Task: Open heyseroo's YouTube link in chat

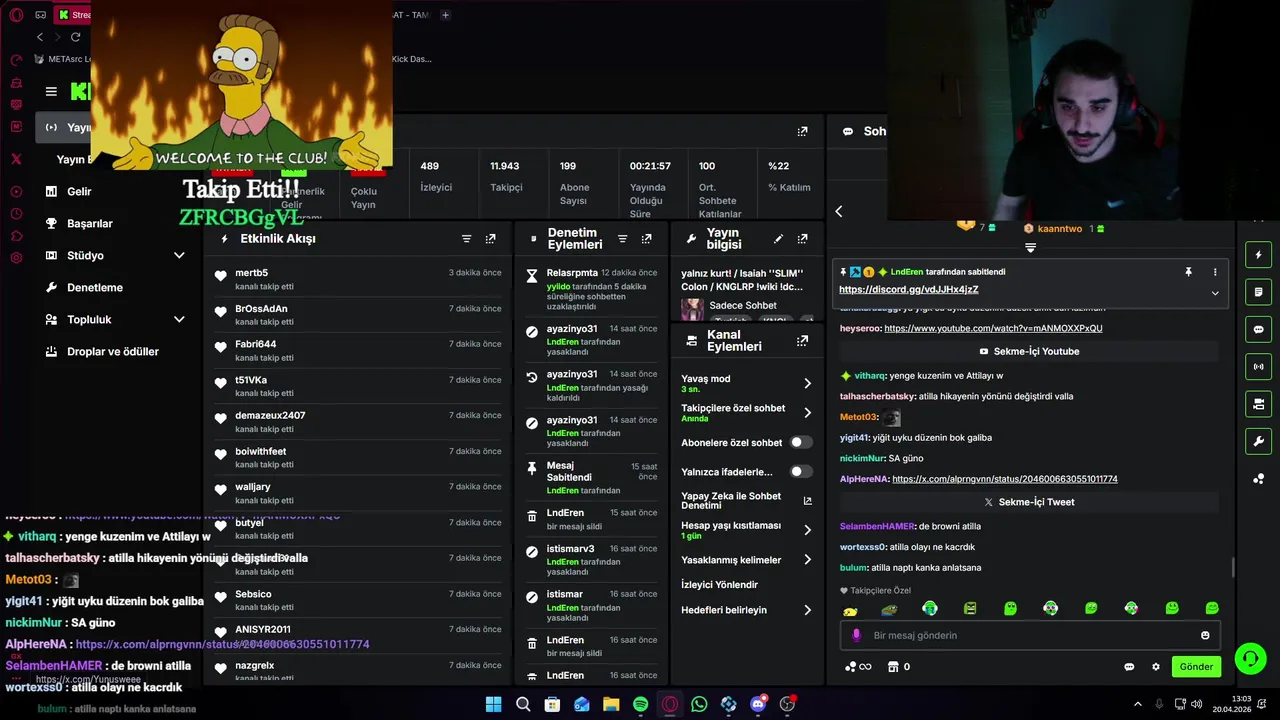Action: coord(993,328)
